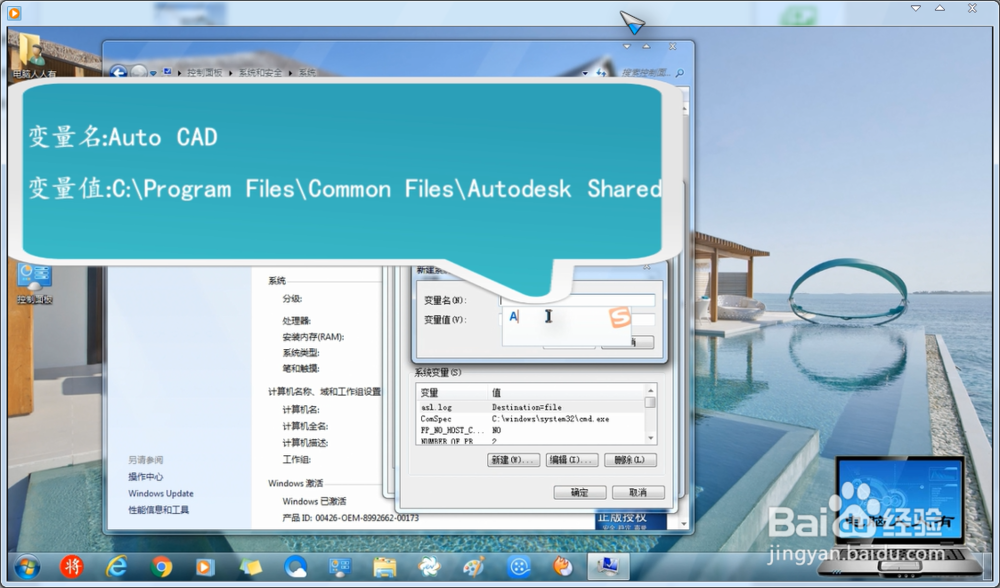1000x588 pixels.
Task: Select the NUMBER_OF_PR variable row
Action: point(531,441)
